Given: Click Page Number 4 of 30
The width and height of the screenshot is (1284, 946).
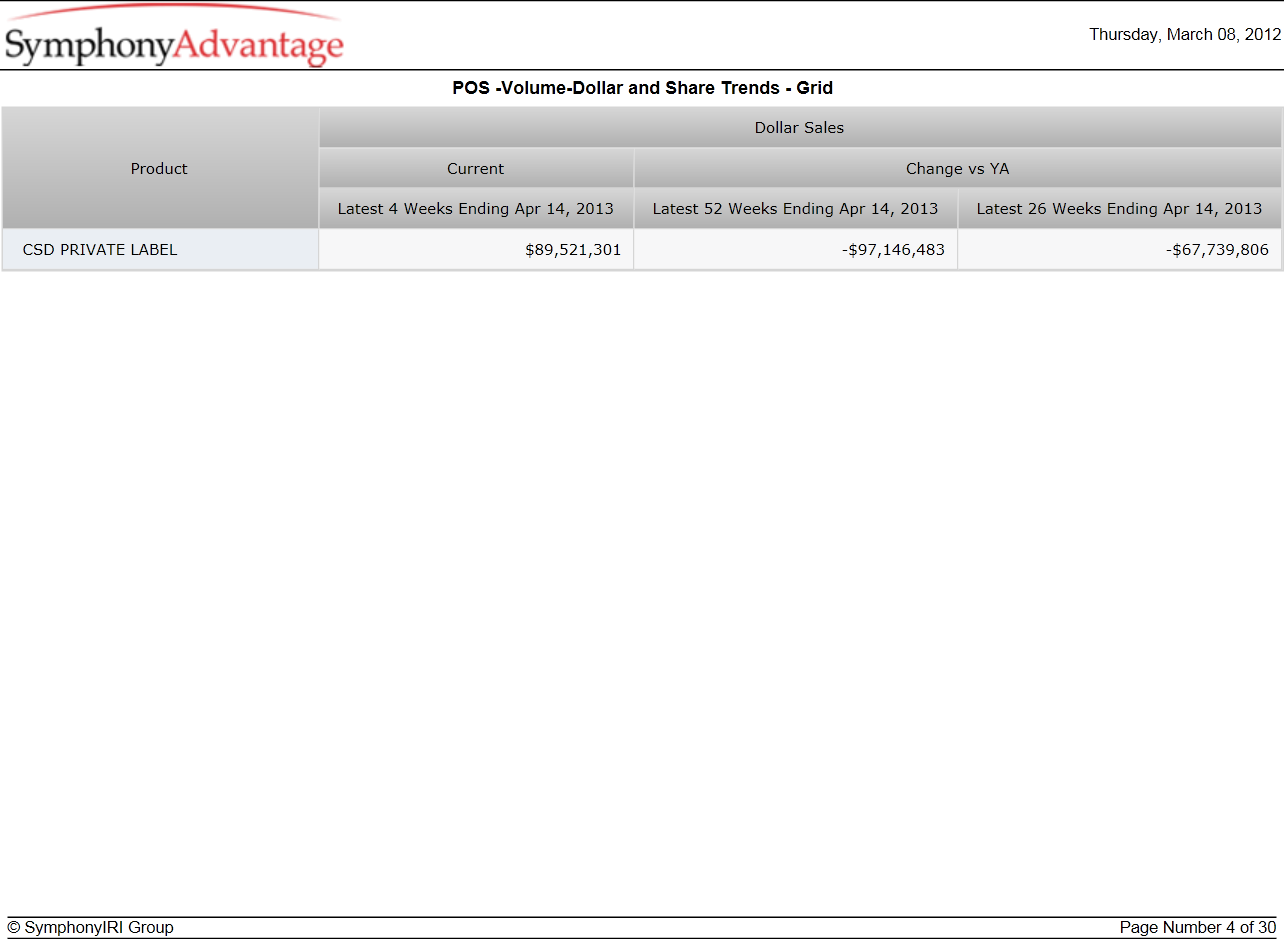Looking at the screenshot, I should pos(1198,928).
